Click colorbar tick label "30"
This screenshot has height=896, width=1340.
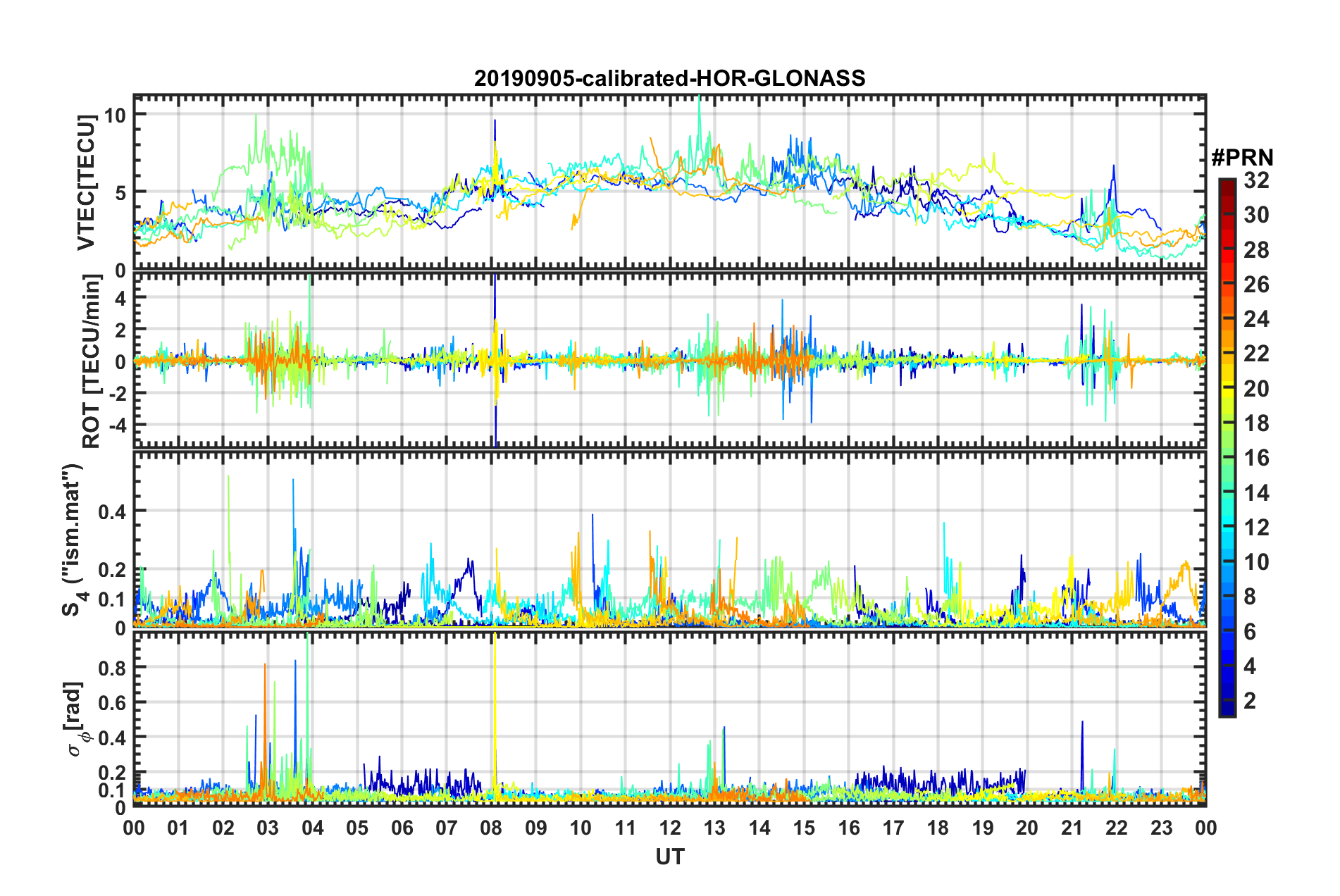click(1256, 215)
